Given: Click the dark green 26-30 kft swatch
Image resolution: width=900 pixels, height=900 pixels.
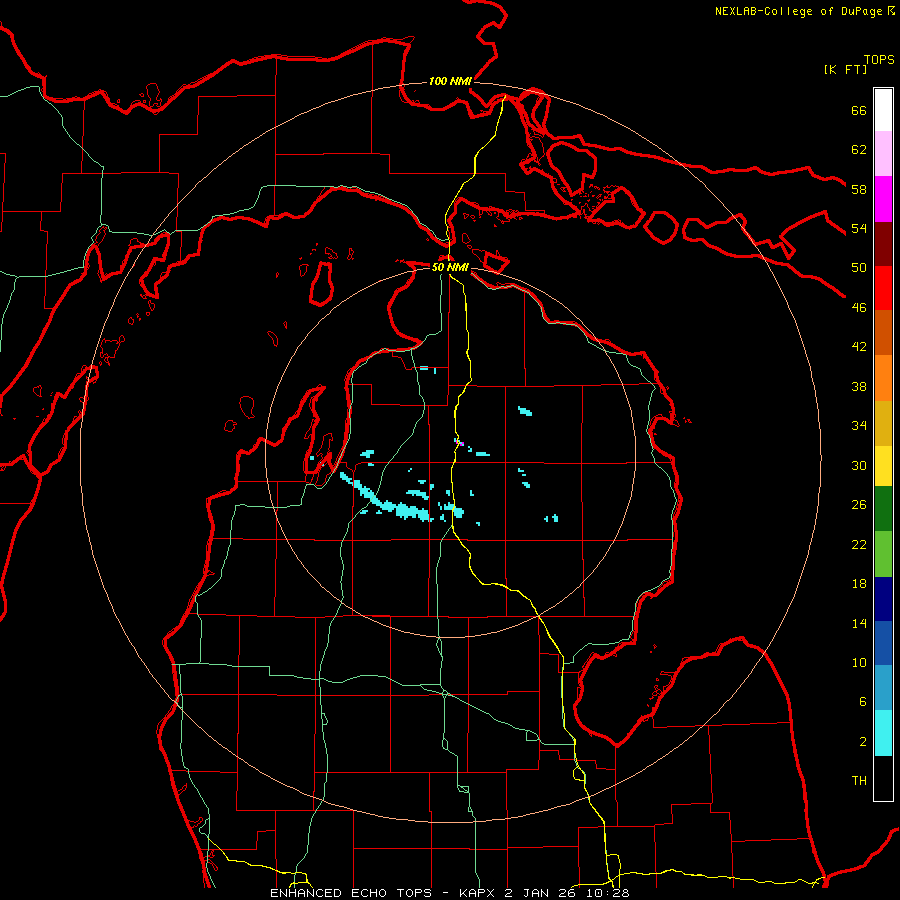Looking at the screenshot, I should 883,509.
